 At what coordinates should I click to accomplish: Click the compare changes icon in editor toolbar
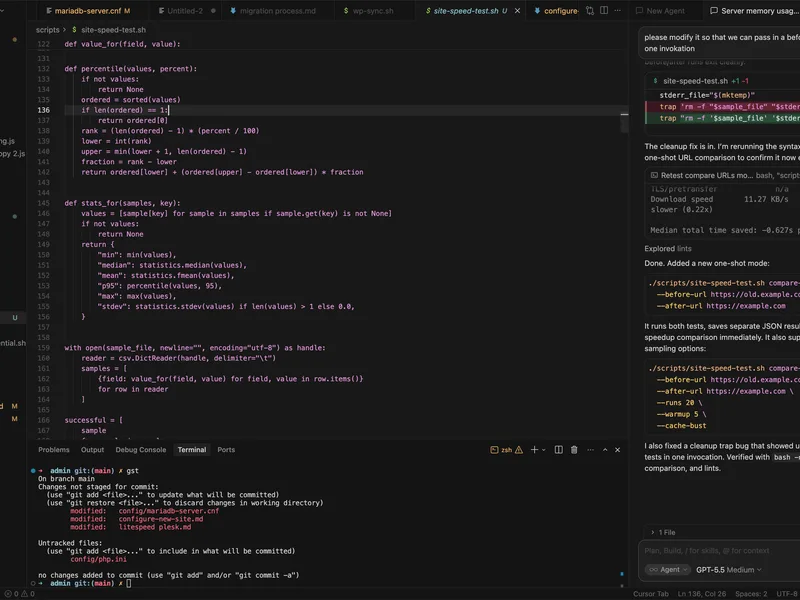590,11
